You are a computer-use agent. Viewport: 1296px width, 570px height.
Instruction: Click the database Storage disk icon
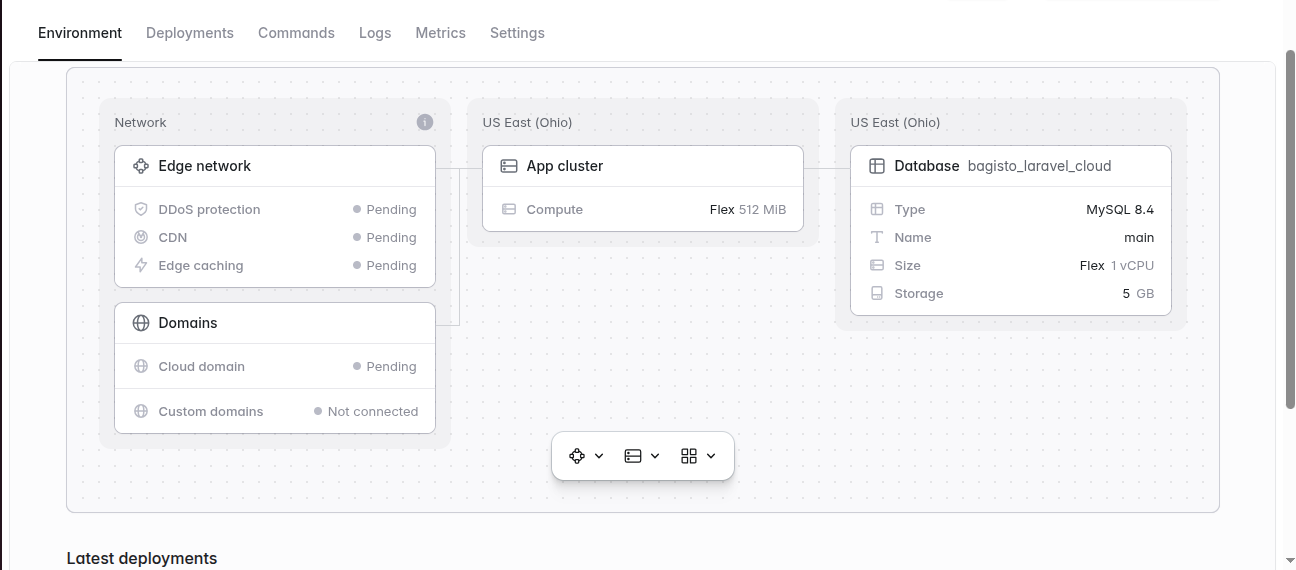pos(877,294)
